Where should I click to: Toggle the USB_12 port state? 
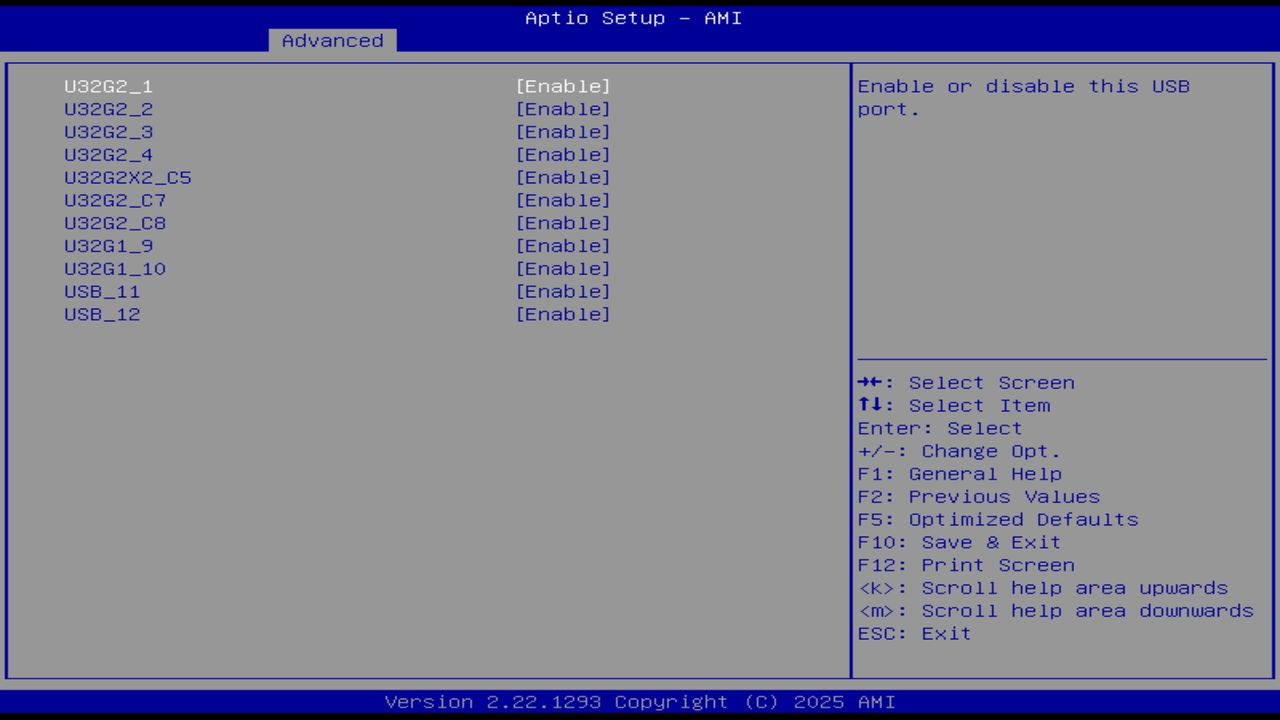coord(563,314)
